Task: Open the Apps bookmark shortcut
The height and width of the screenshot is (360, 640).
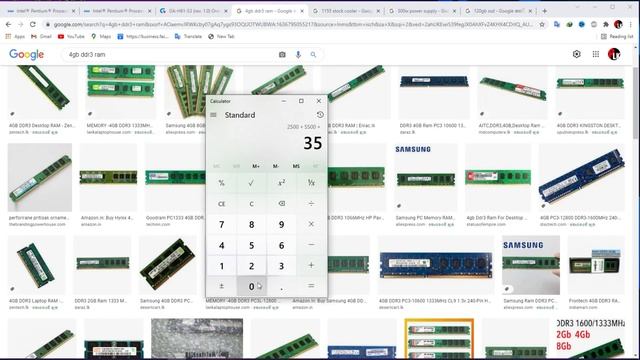Action: pyautogui.click(x=15, y=36)
